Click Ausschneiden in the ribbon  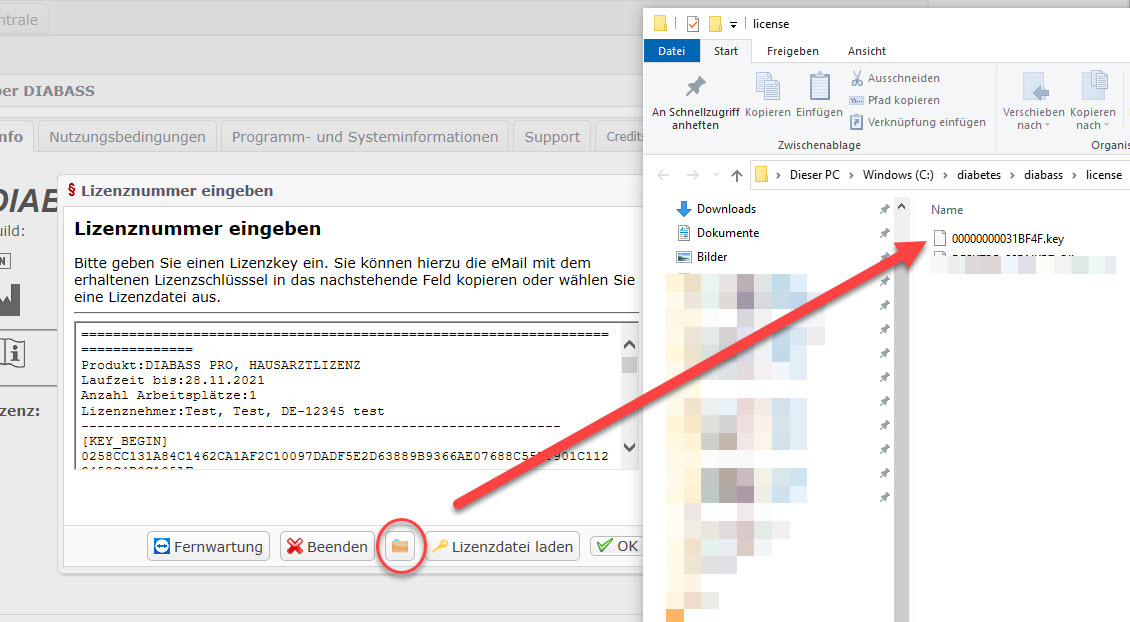click(x=894, y=78)
